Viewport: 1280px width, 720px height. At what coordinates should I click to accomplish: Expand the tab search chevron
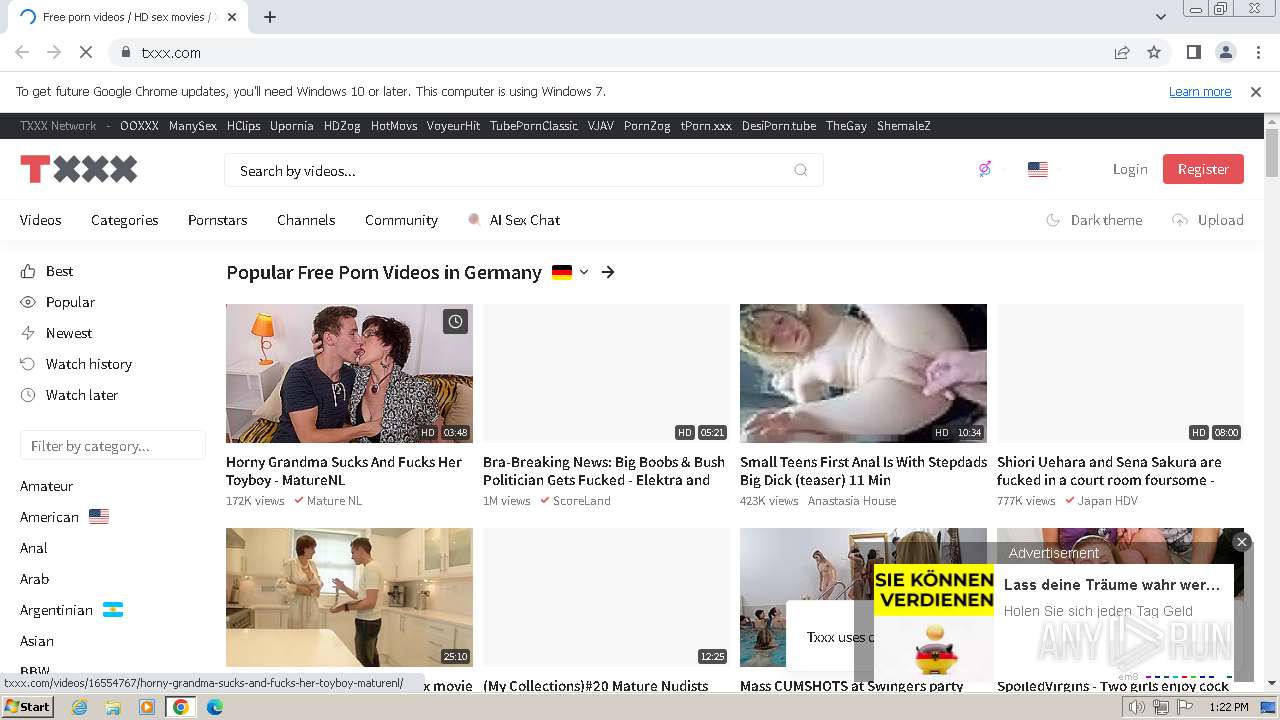(1160, 17)
